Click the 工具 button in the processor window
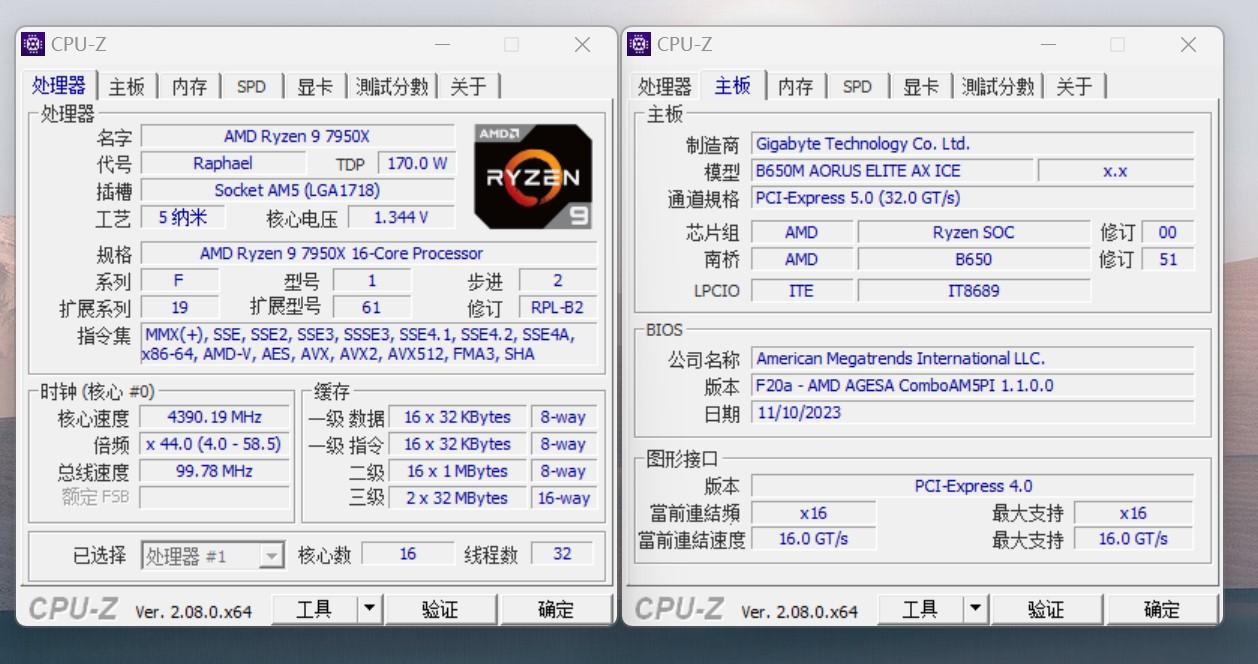Image resolution: width=1258 pixels, height=664 pixels. [x=314, y=609]
